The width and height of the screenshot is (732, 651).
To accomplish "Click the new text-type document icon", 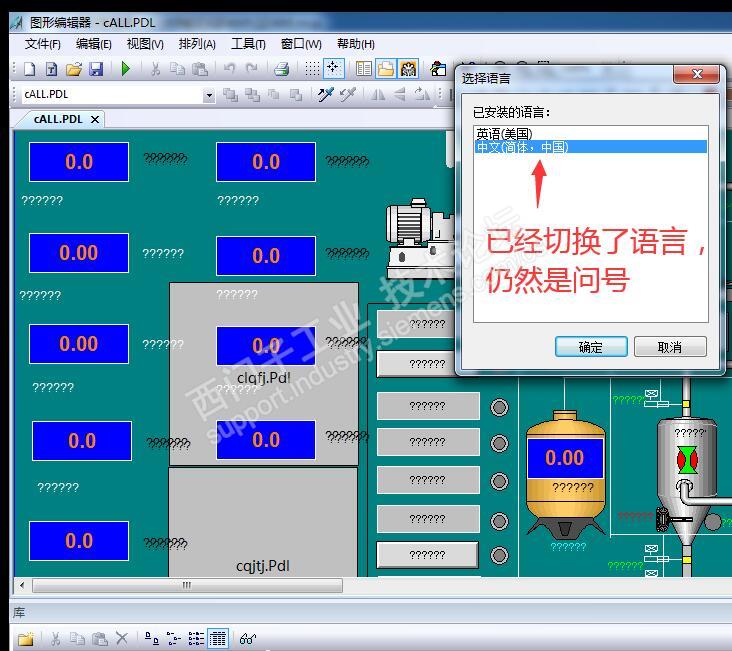I will coord(51,69).
